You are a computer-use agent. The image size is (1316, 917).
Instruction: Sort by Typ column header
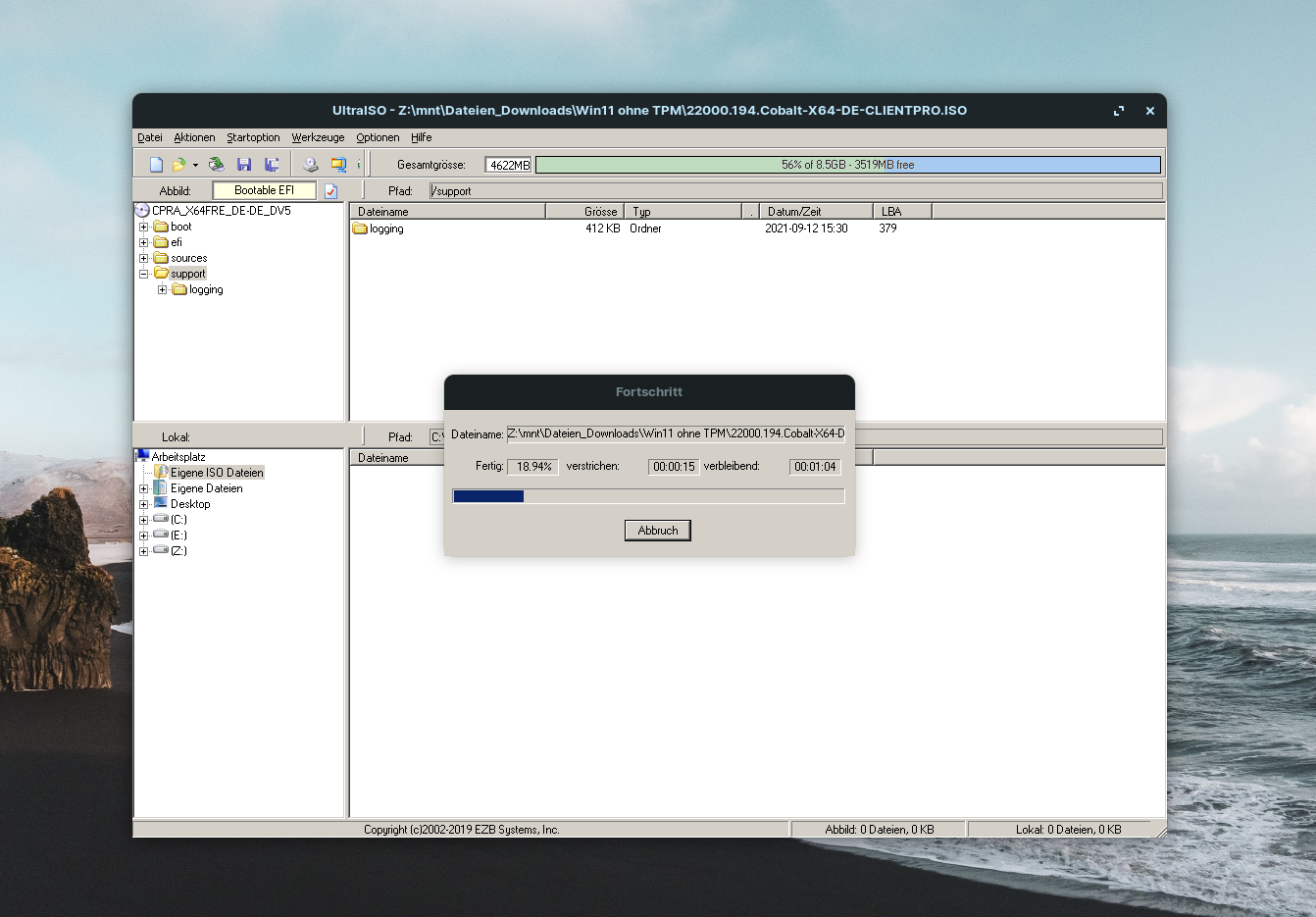(x=683, y=212)
